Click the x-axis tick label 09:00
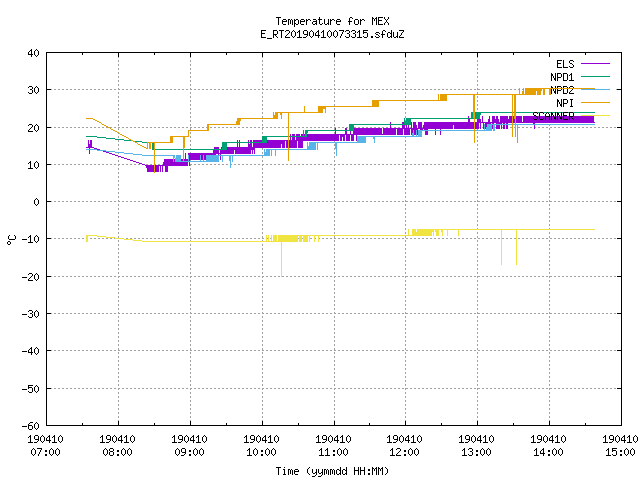 coord(189,452)
